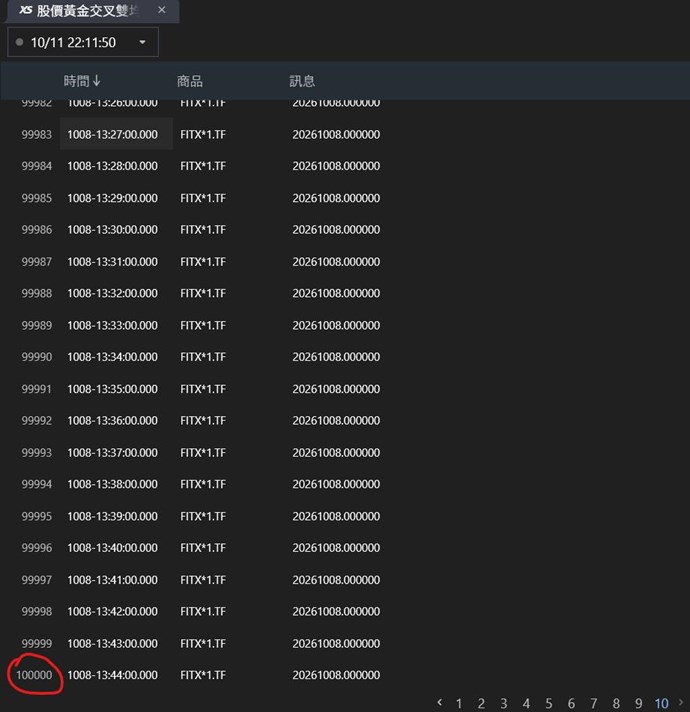Click the status dot beside 10/11 22:11:50

[19, 42]
